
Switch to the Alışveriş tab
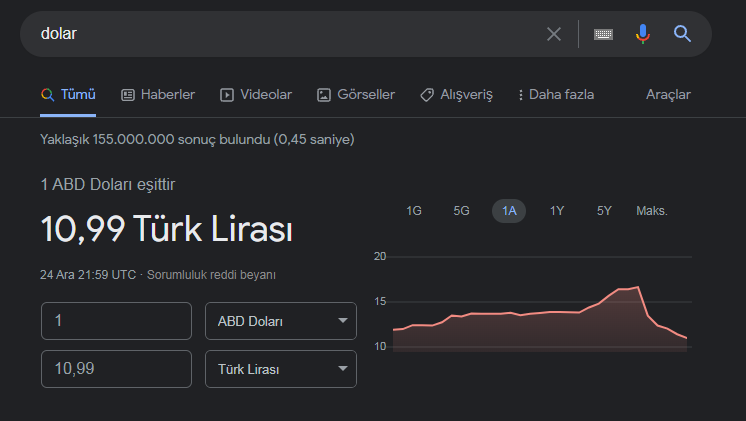point(456,95)
